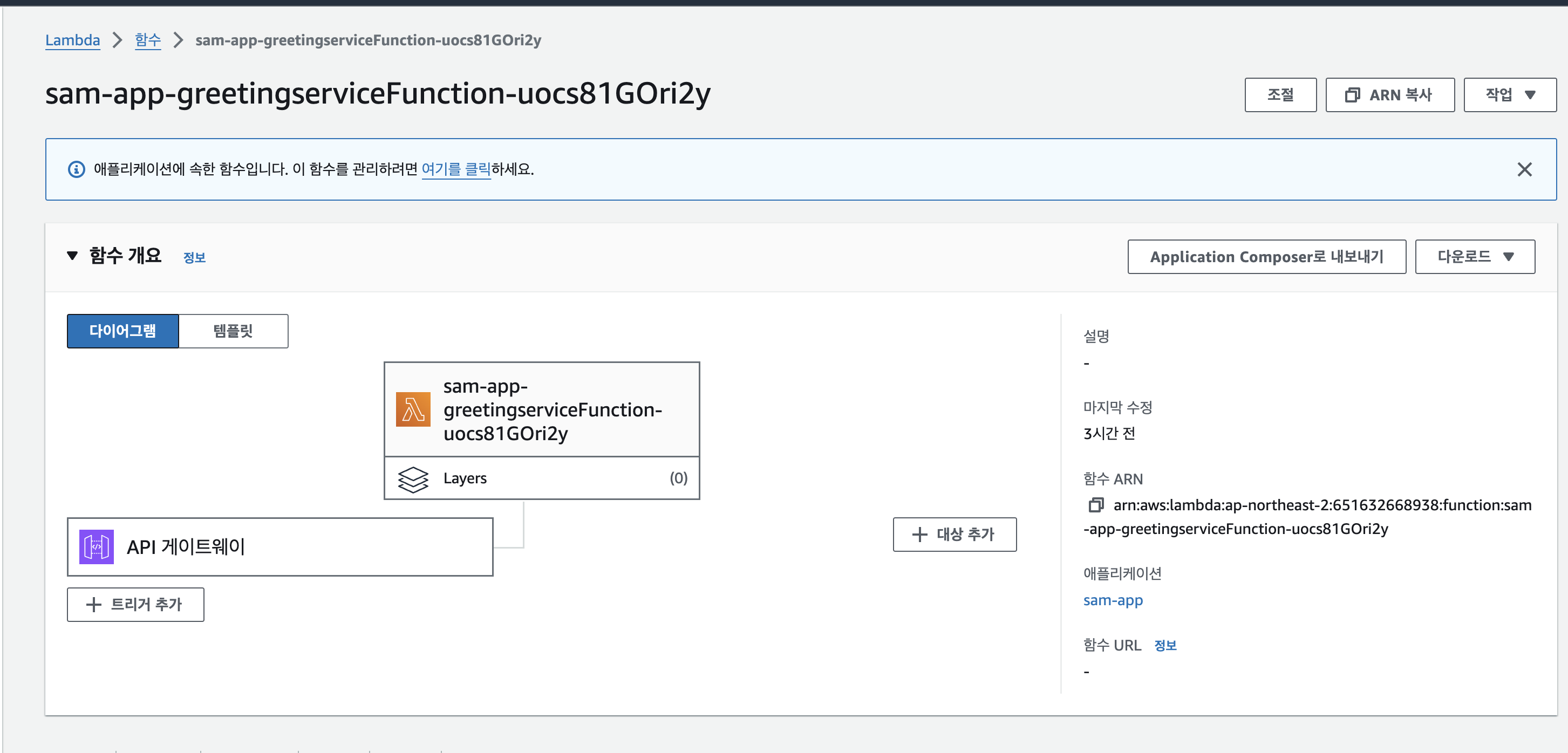Open the 함수 breadcrumb link
The image size is (1568, 753).
pyautogui.click(x=148, y=40)
